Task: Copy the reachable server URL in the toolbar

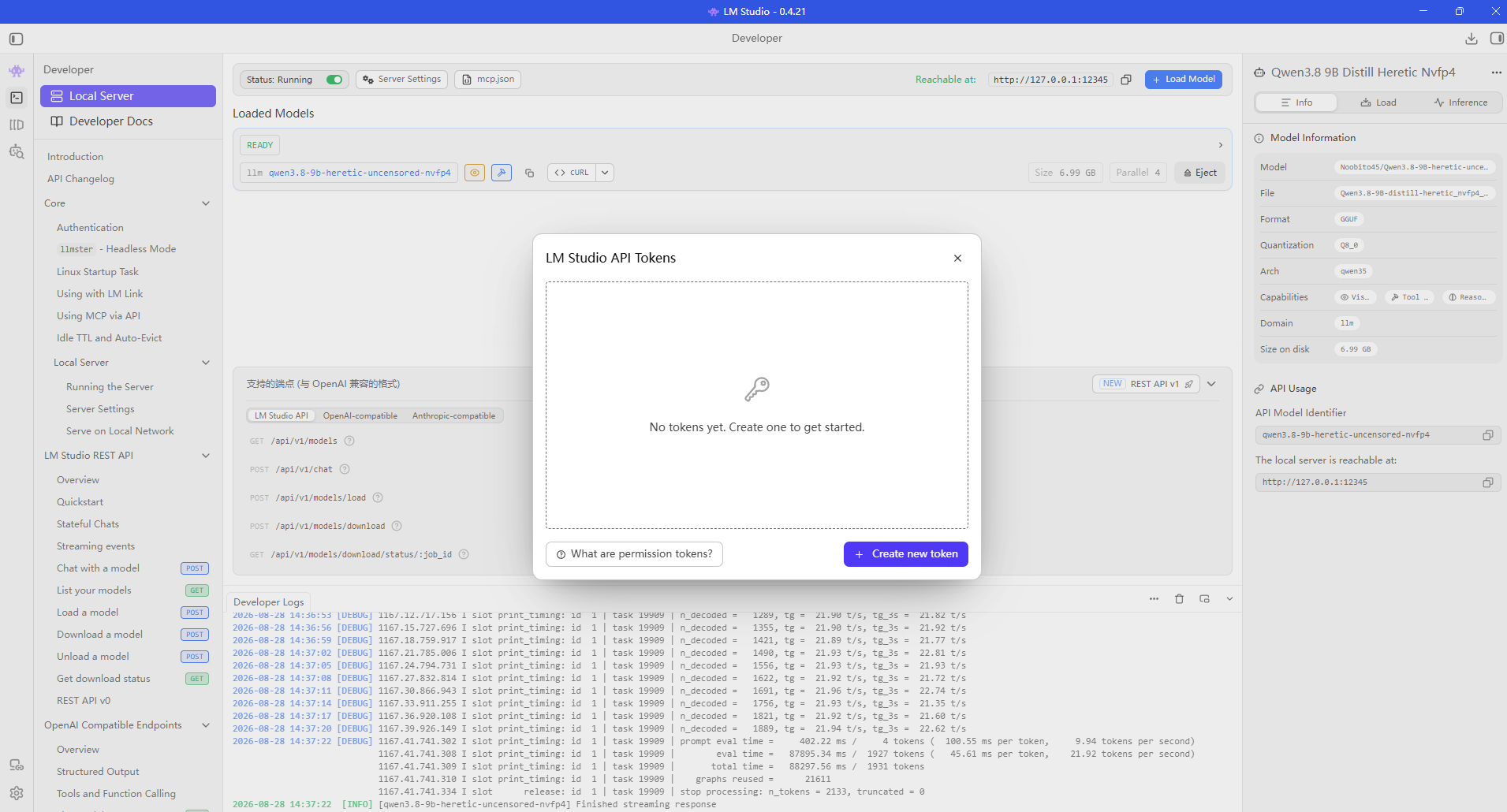Action: (1126, 80)
